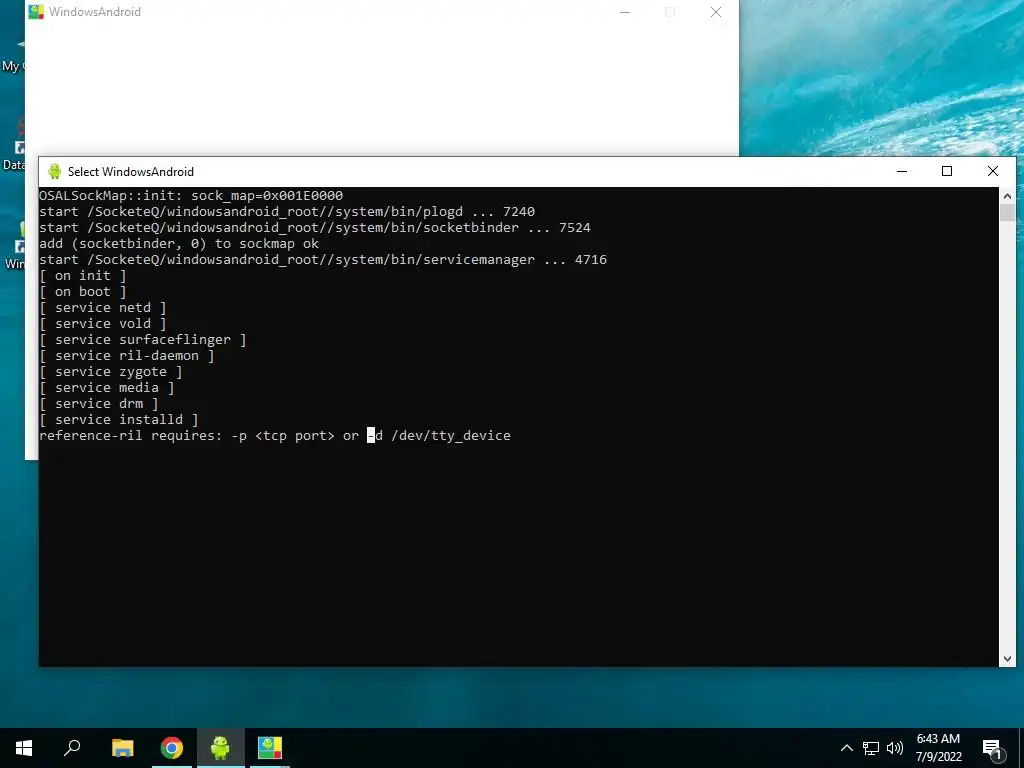This screenshot has height=768, width=1024.
Task: Open File Explorer from the taskbar
Action: 122,748
